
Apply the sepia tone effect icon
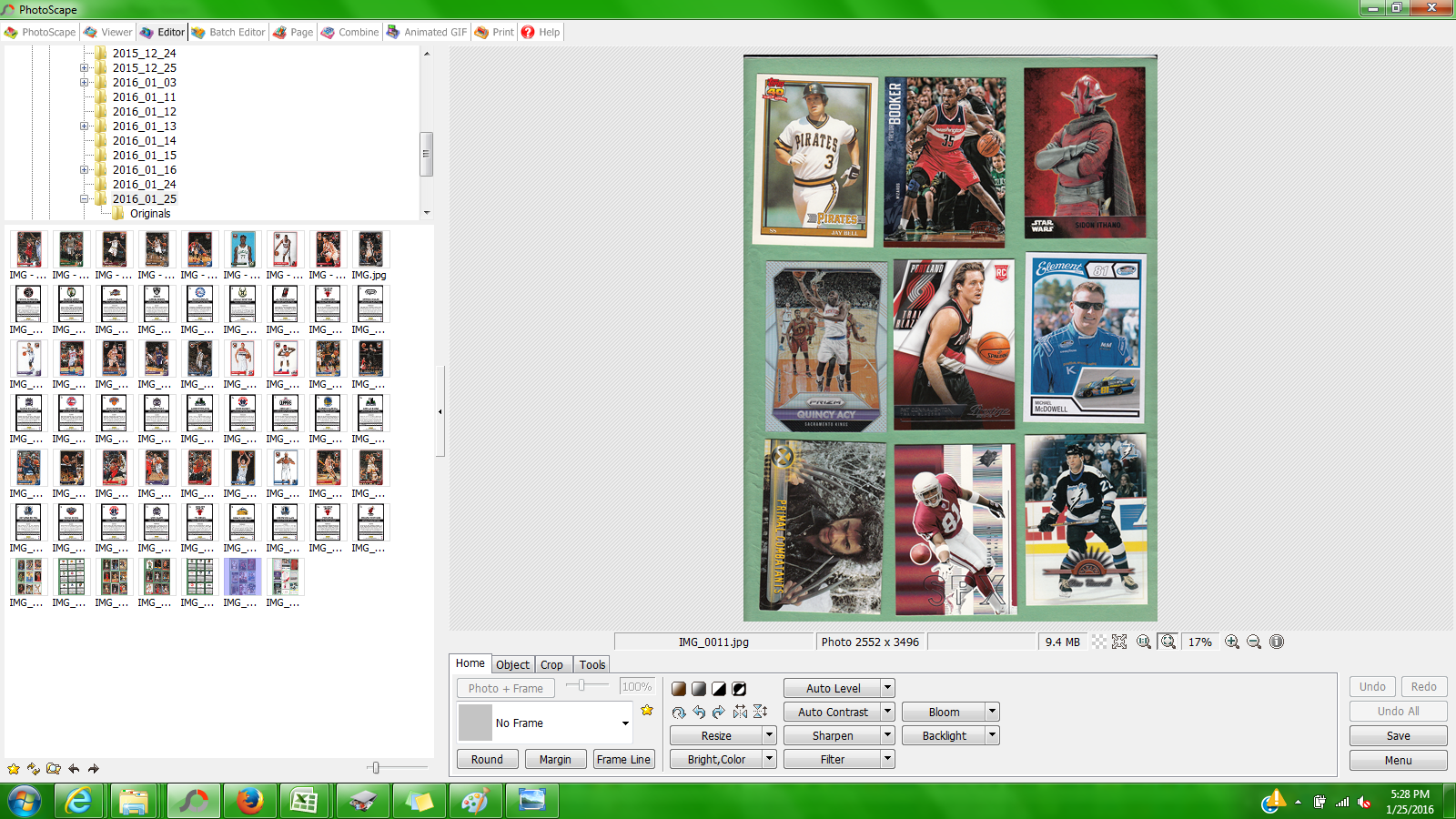pos(679,689)
